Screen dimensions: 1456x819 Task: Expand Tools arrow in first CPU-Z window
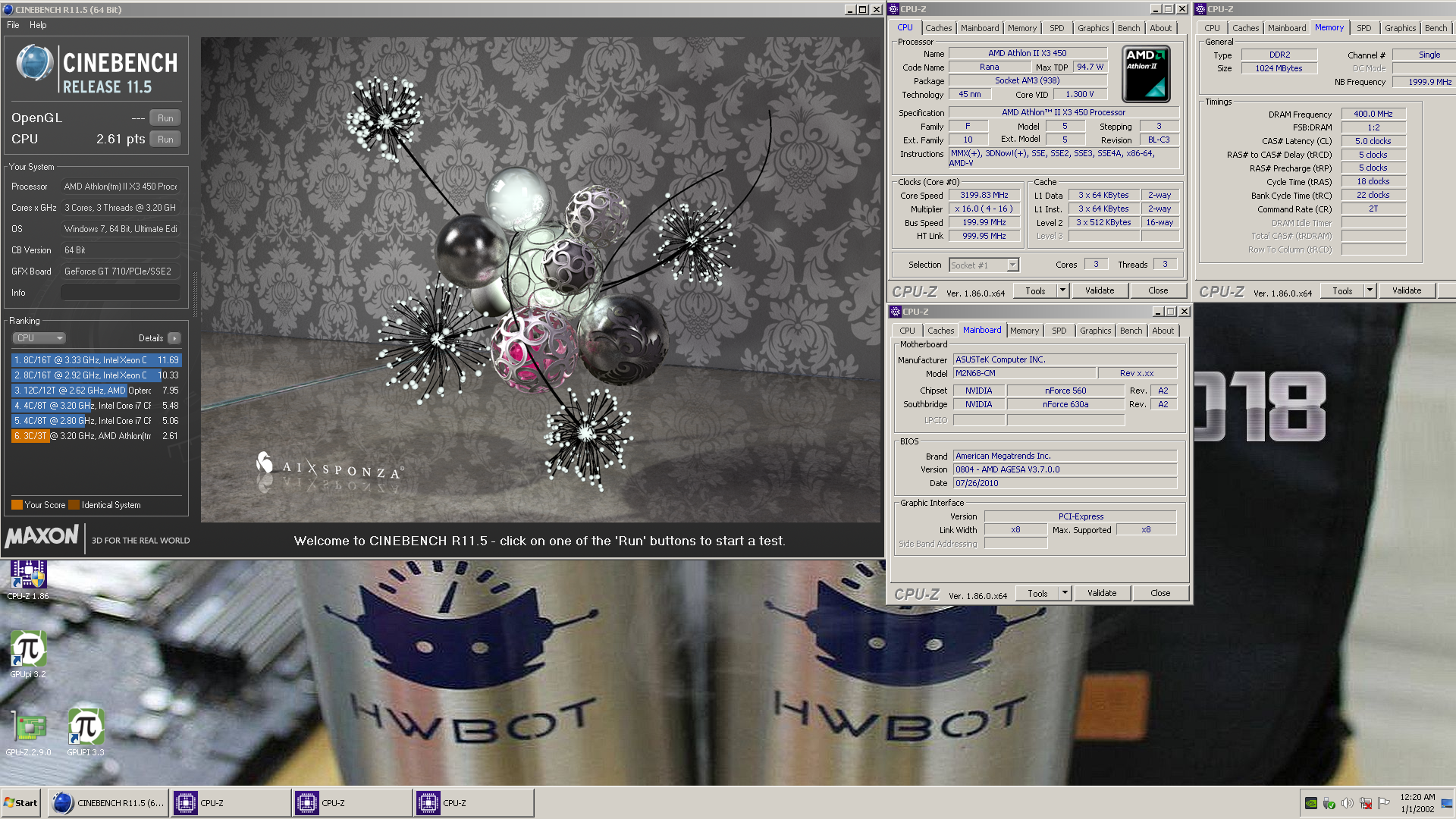pyautogui.click(x=1062, y=291)
